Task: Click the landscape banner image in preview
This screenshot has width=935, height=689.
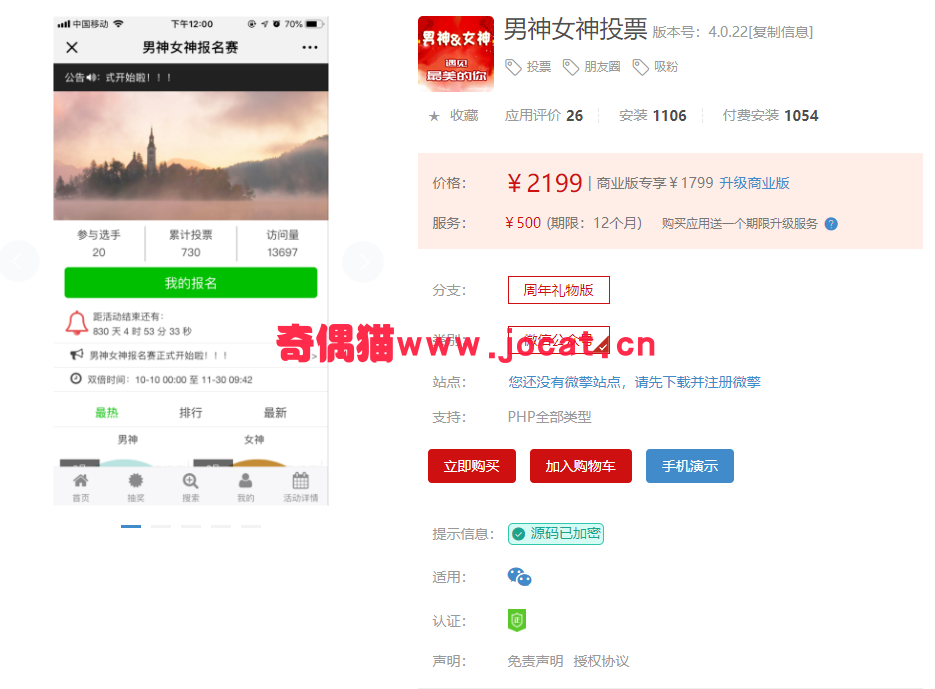Action: 191,156
